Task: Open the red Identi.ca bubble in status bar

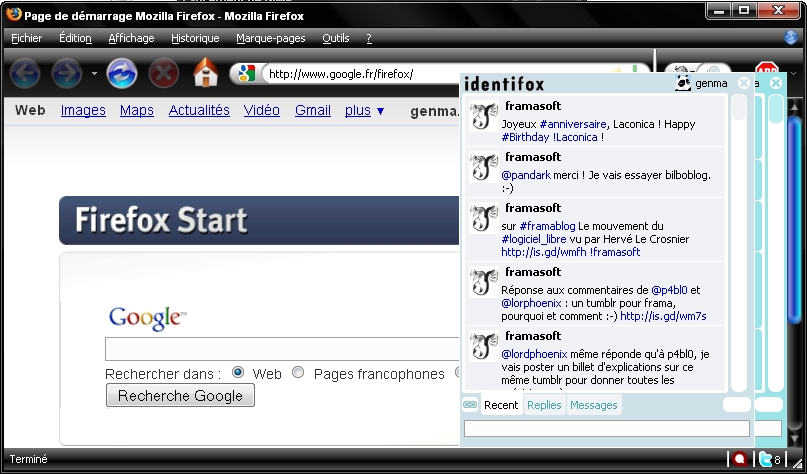Action: 740,459
